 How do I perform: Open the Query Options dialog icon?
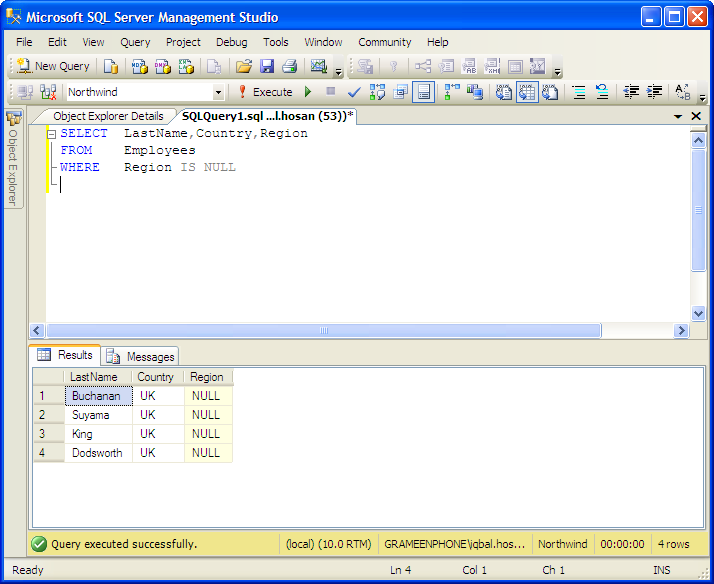click(x=400, y=92)
